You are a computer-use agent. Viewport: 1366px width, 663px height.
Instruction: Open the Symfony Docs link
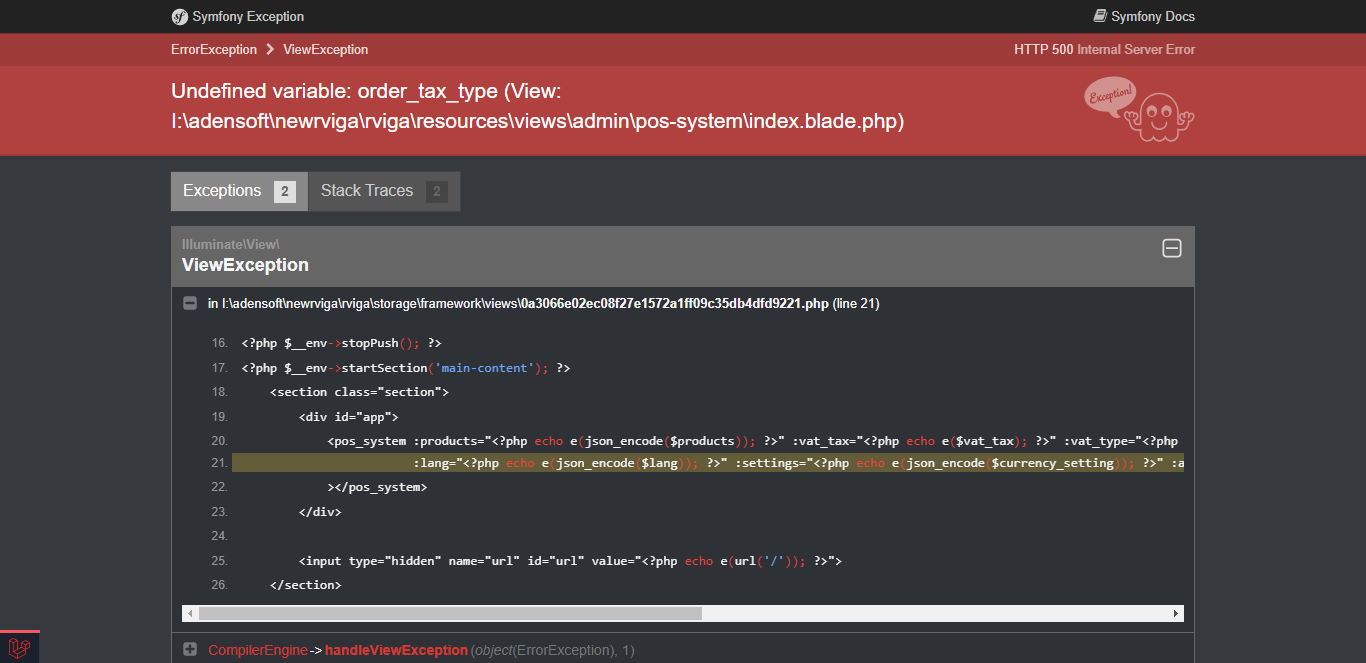(x=1153, y=16)
